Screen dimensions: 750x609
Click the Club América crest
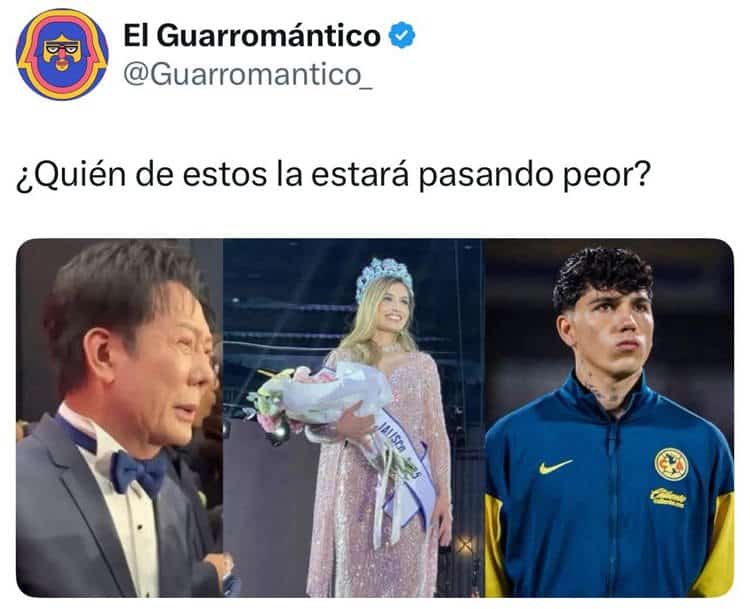(671, 464)
